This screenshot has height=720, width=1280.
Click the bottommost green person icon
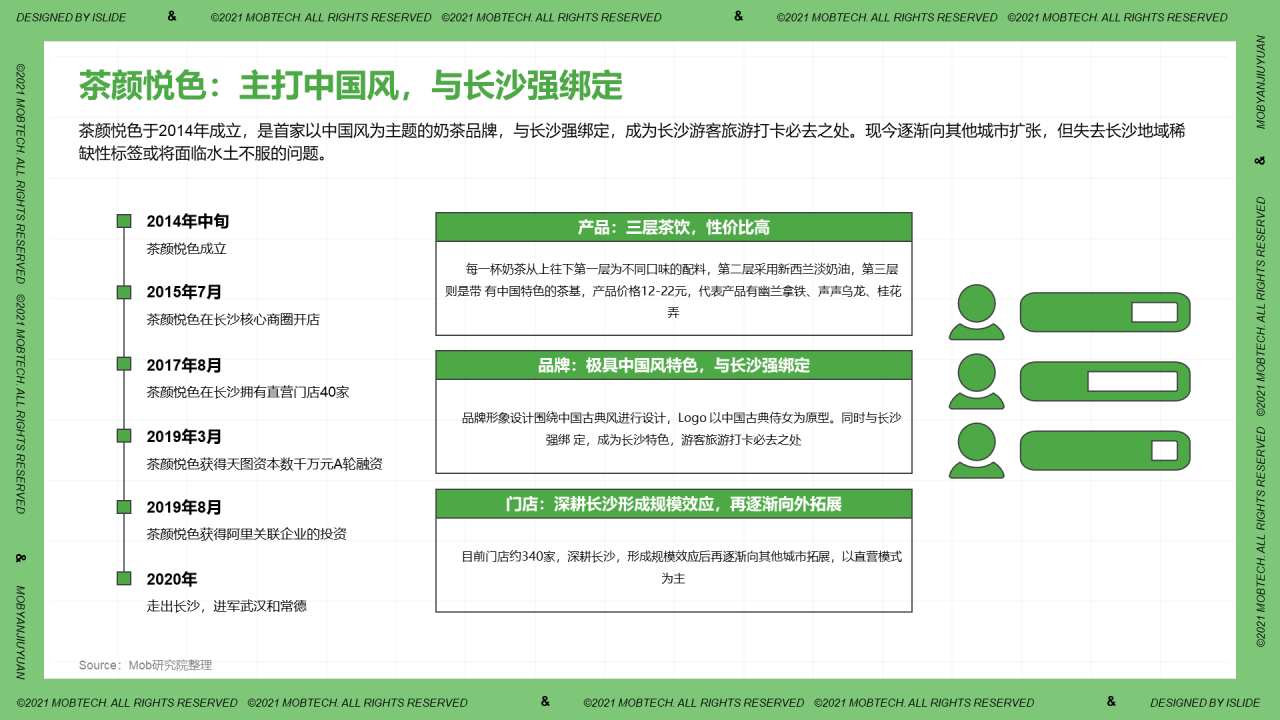(977, 451)
